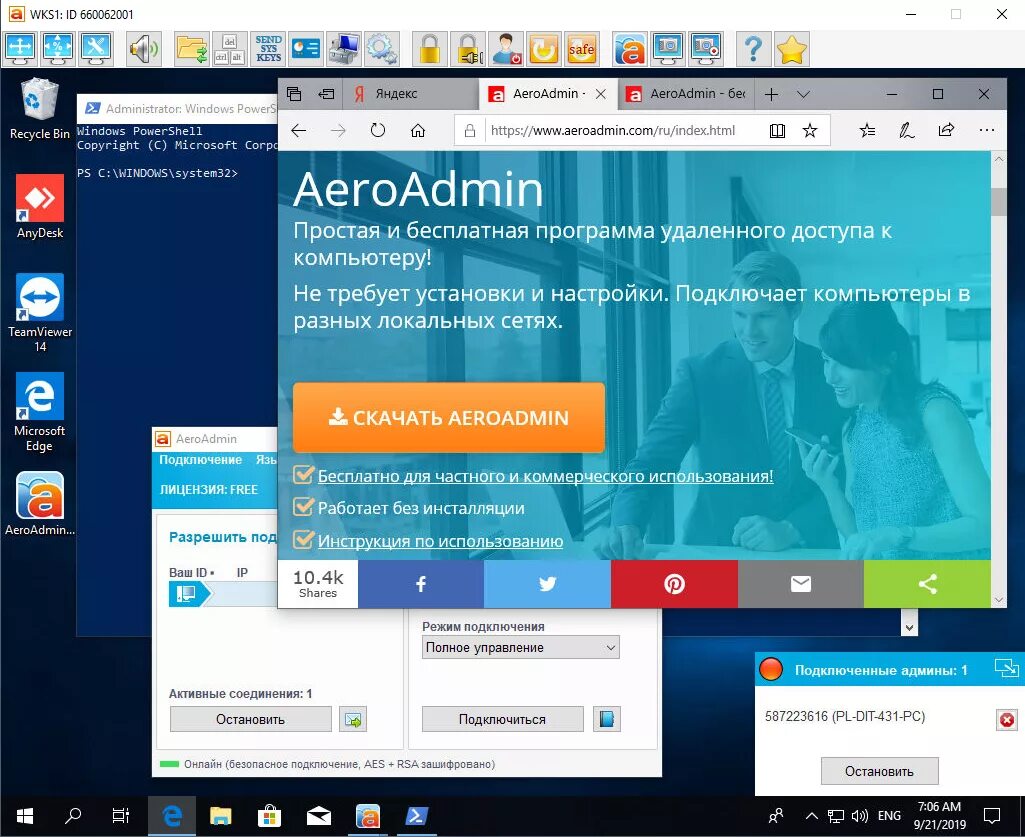Click Edge scrollbar down arrow

tap(998, 599)
